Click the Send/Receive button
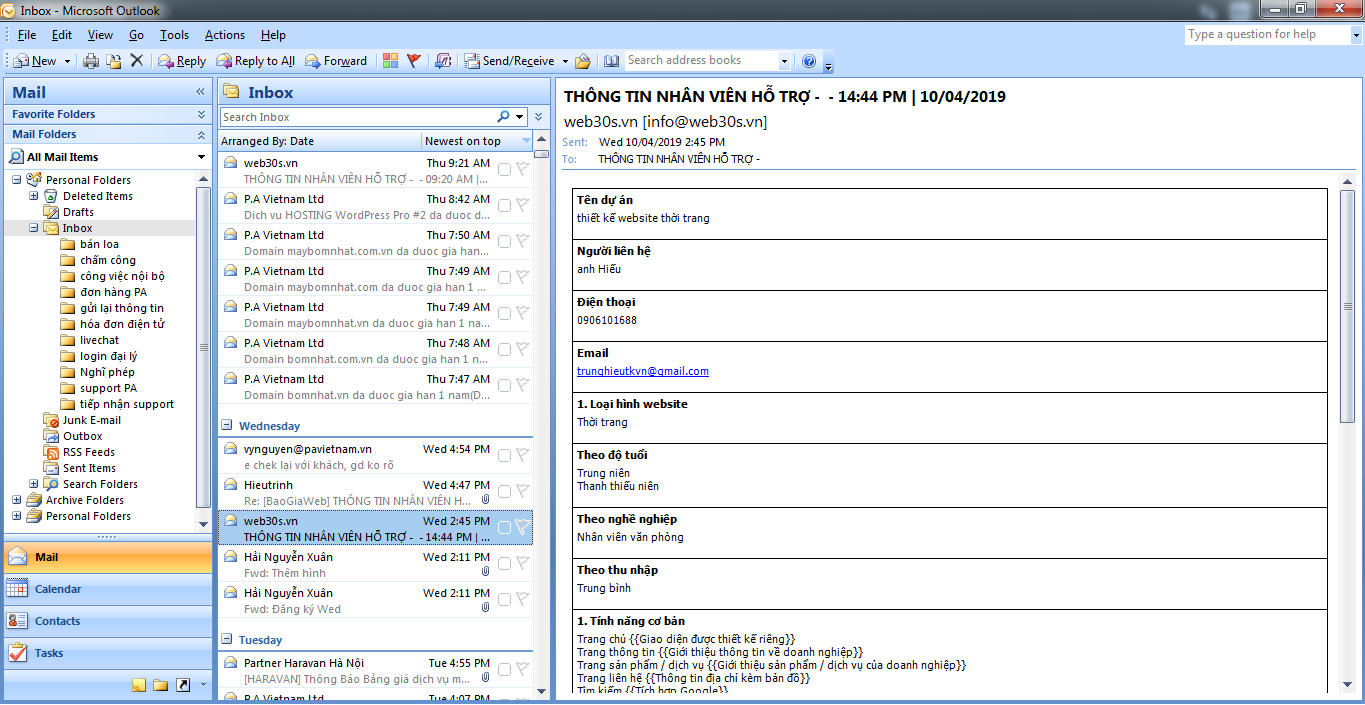This screenshot has width=1365, height=705. (509, 61)
